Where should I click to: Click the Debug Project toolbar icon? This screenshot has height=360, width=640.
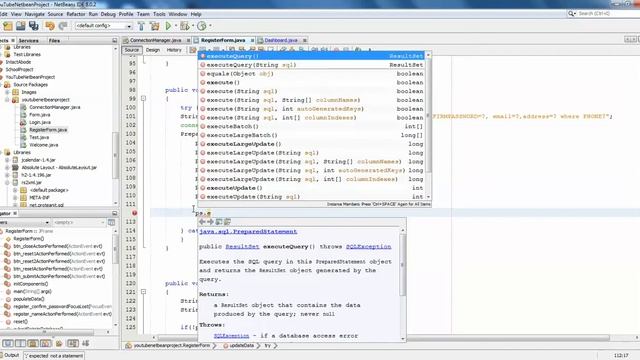(x=184, y=26)
